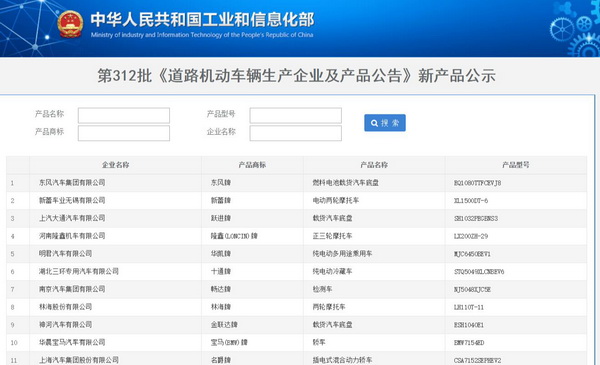Screen dimensions: 600x365
Task: Click the 企业名称 column header
Action: [x=116, y=165]
